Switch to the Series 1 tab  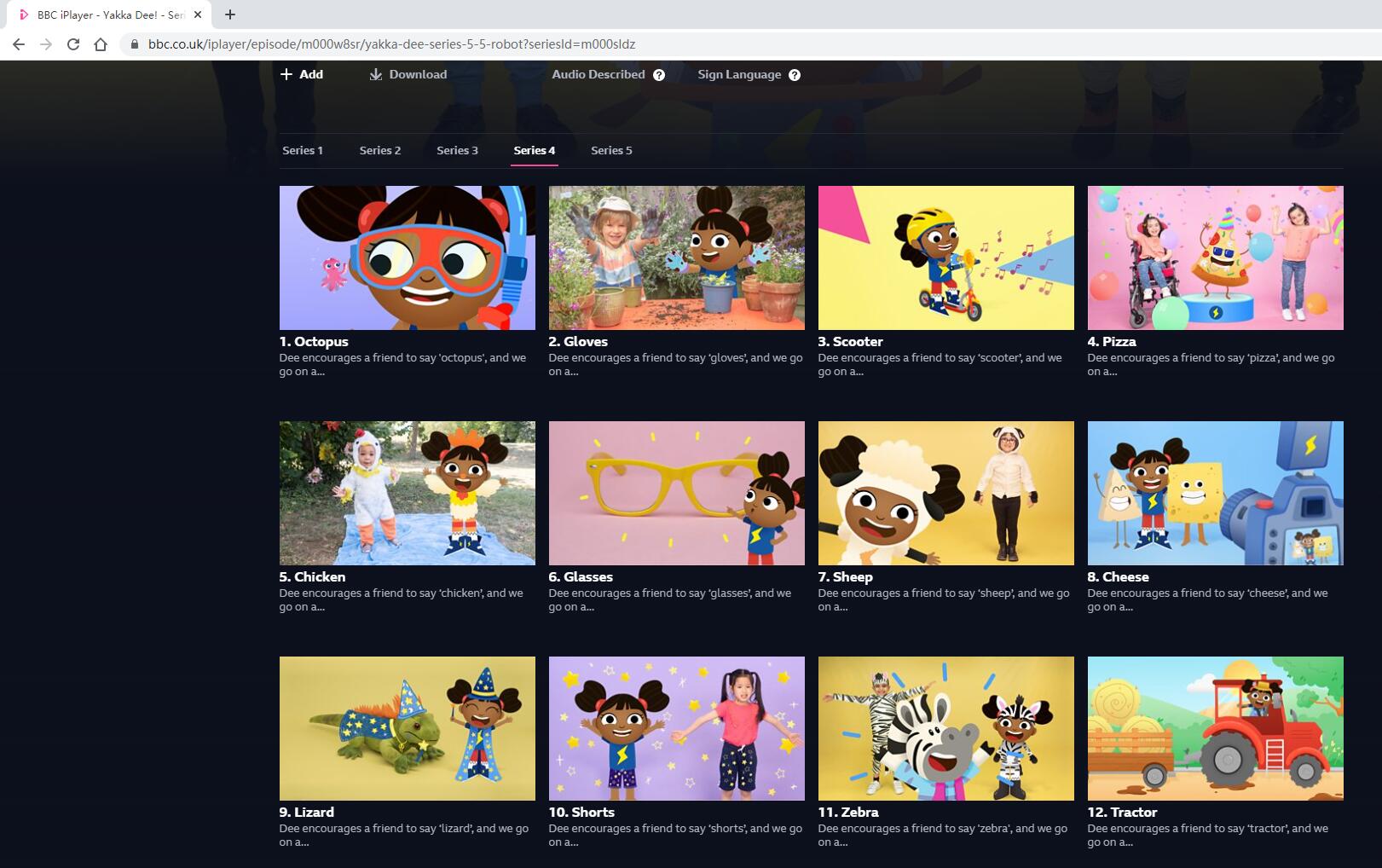303,150
